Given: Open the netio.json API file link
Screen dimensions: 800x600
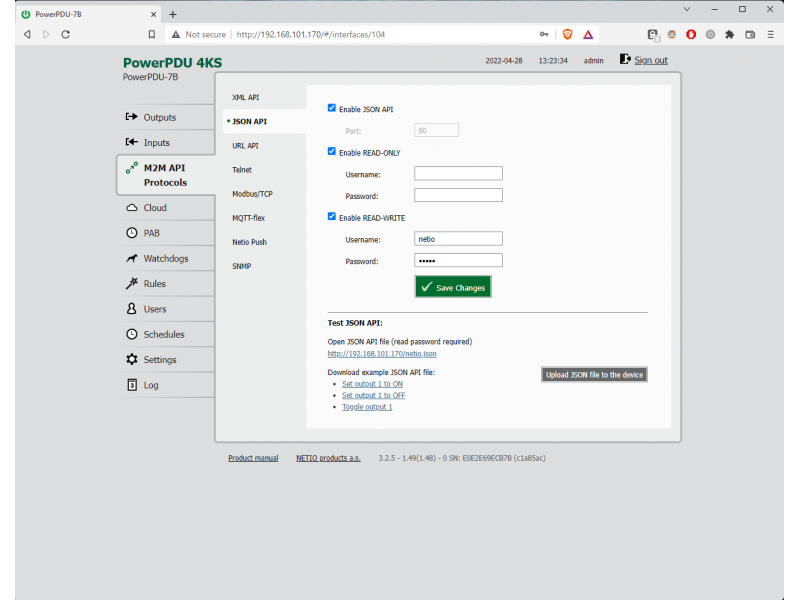Looking at the screenshot, I should click(x=382, y=354).
